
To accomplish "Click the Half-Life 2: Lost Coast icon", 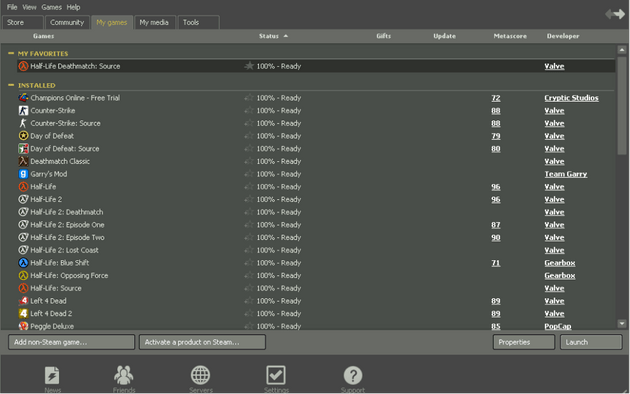I will coord(23,250).
